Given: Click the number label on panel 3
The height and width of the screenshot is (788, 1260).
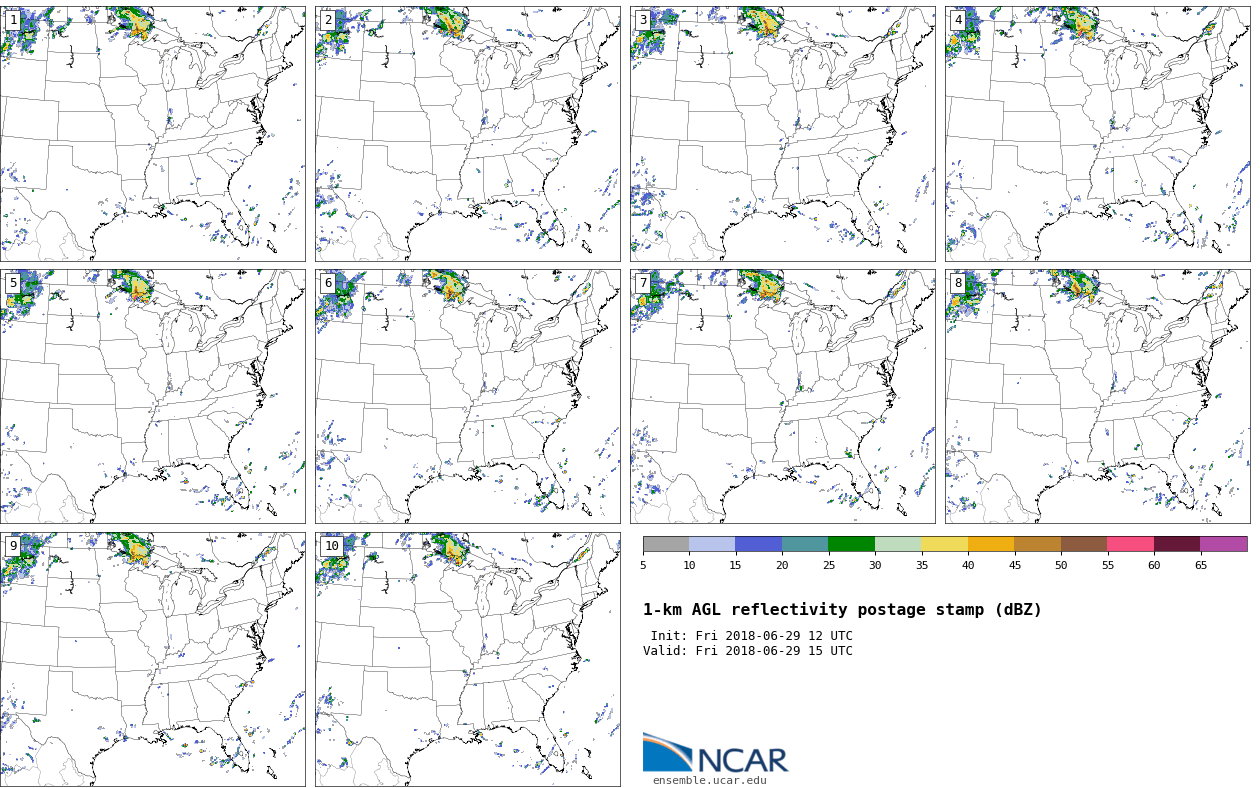Looking at the screenshot, I should 643,20.
